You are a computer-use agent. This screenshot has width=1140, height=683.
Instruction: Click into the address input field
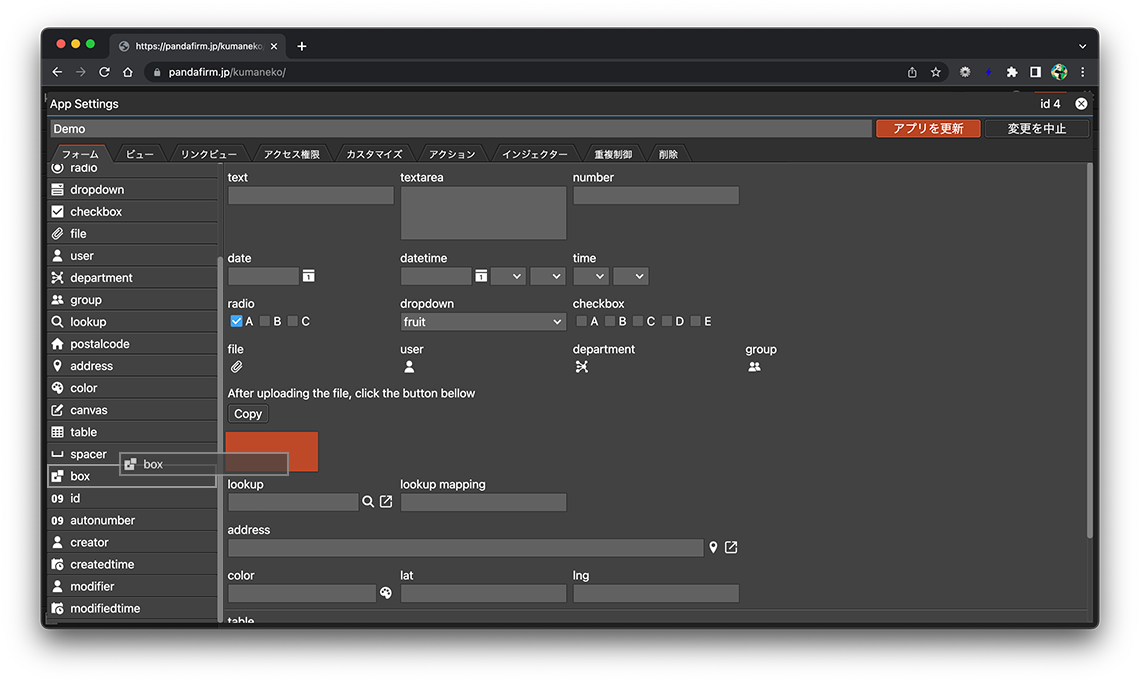coord(465,548)
